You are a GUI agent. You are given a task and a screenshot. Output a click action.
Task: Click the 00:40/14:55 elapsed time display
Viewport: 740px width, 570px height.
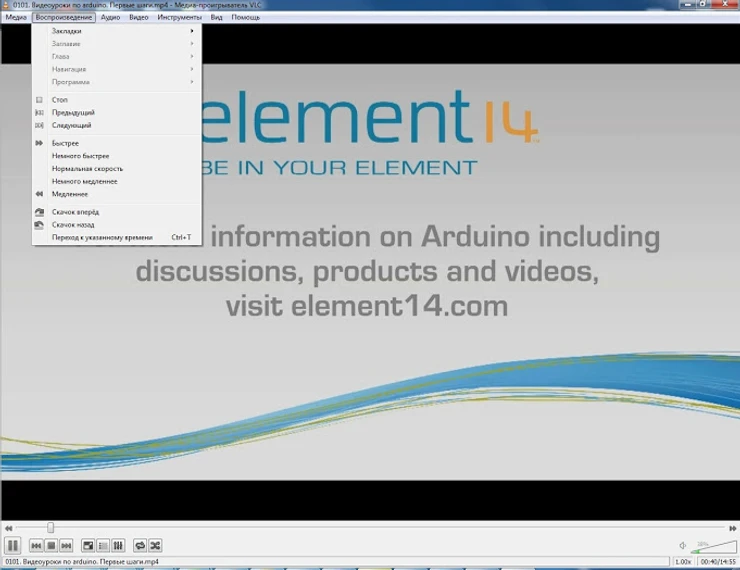tap(717, 562)
